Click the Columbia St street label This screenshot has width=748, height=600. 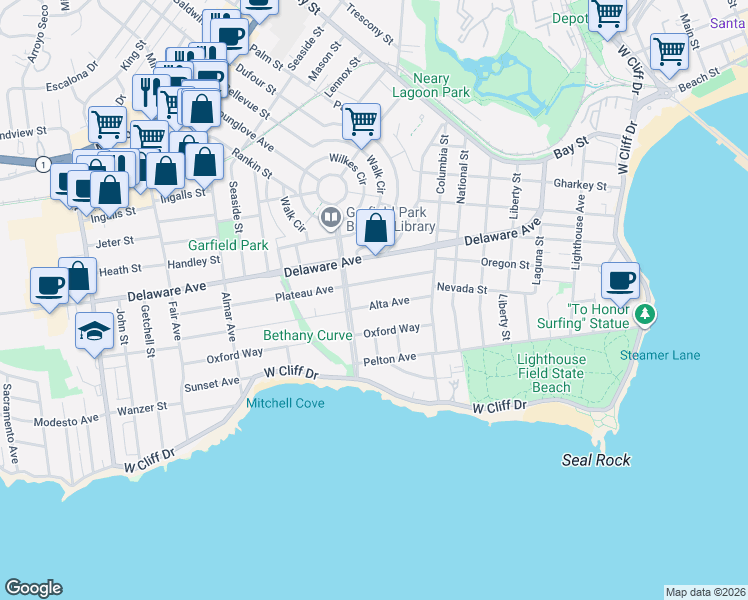click(x=442, y=164)
